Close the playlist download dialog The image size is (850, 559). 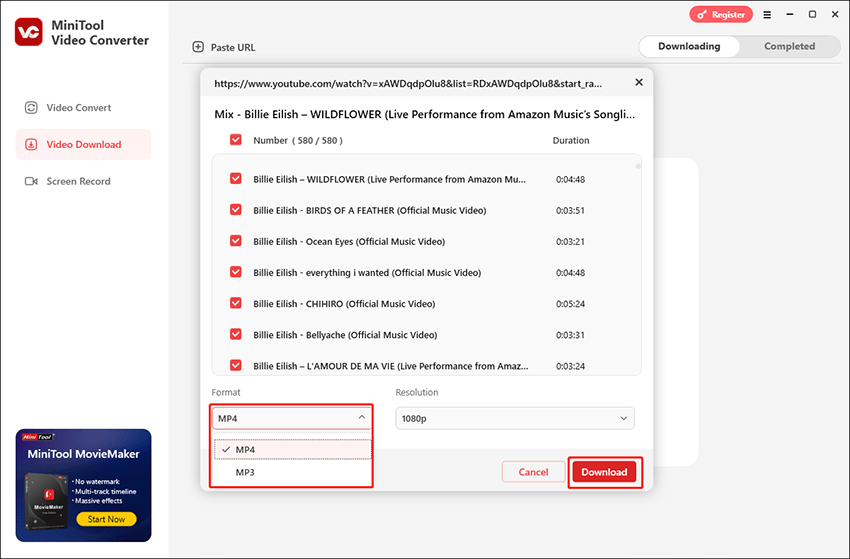[x=639, y=82]
